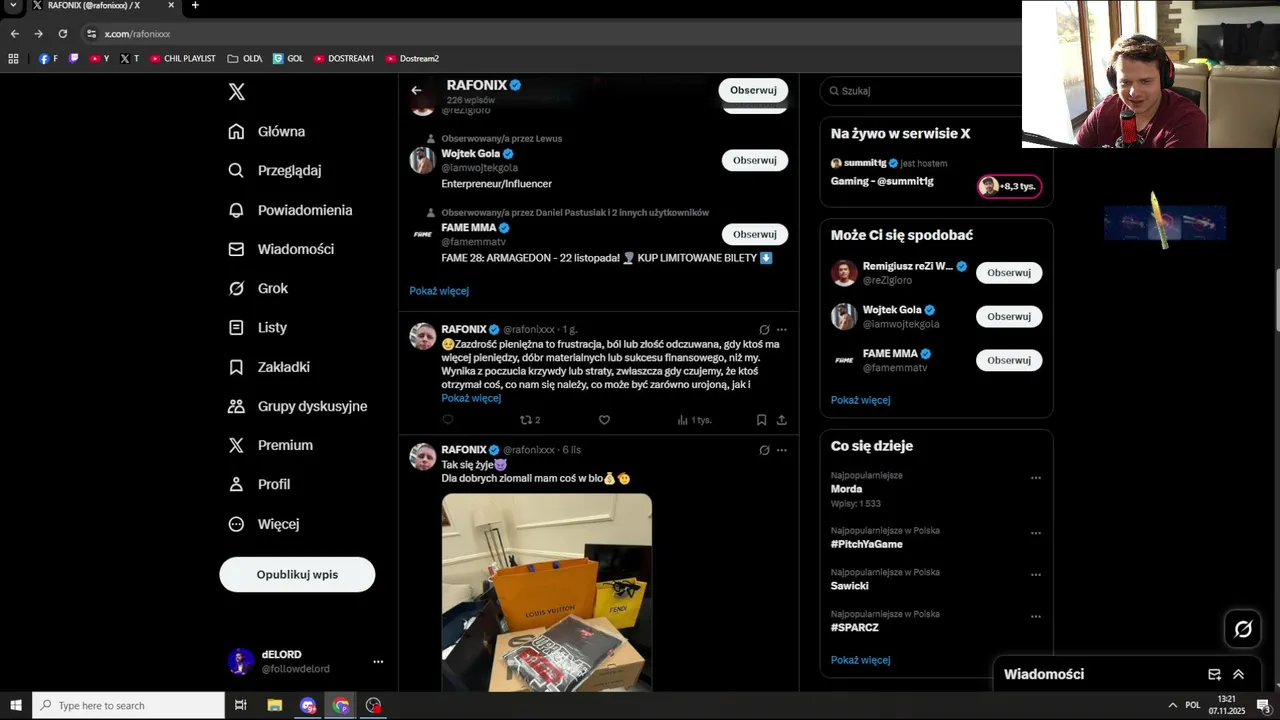Follow Wojtek Gola in Może Ci się spodobać
Screen dimensions: 1280x720
(1009, 316)
